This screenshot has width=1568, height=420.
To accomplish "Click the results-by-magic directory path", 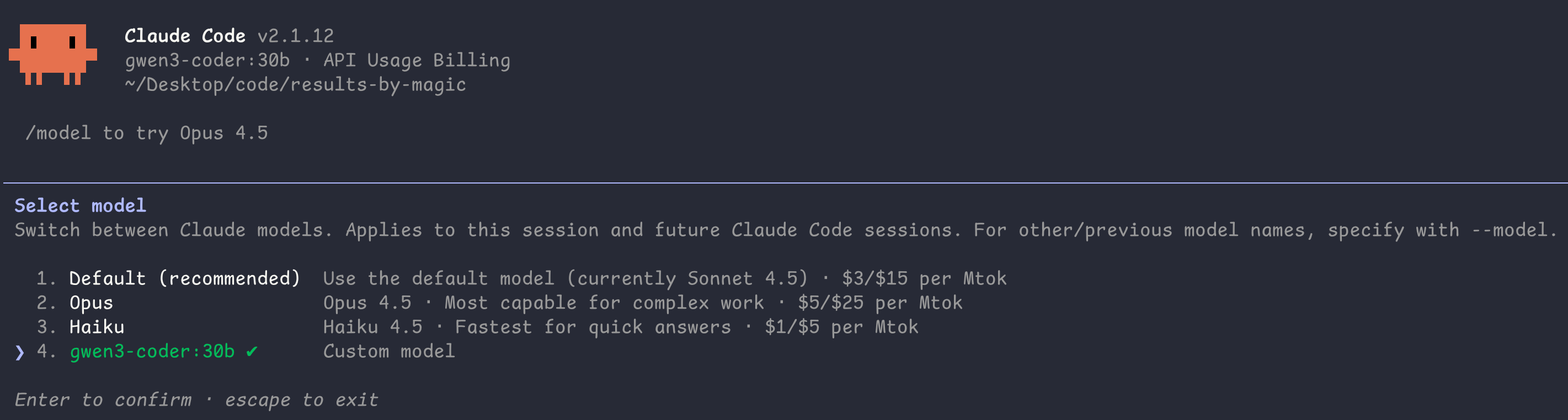I will tap(295, 84).
